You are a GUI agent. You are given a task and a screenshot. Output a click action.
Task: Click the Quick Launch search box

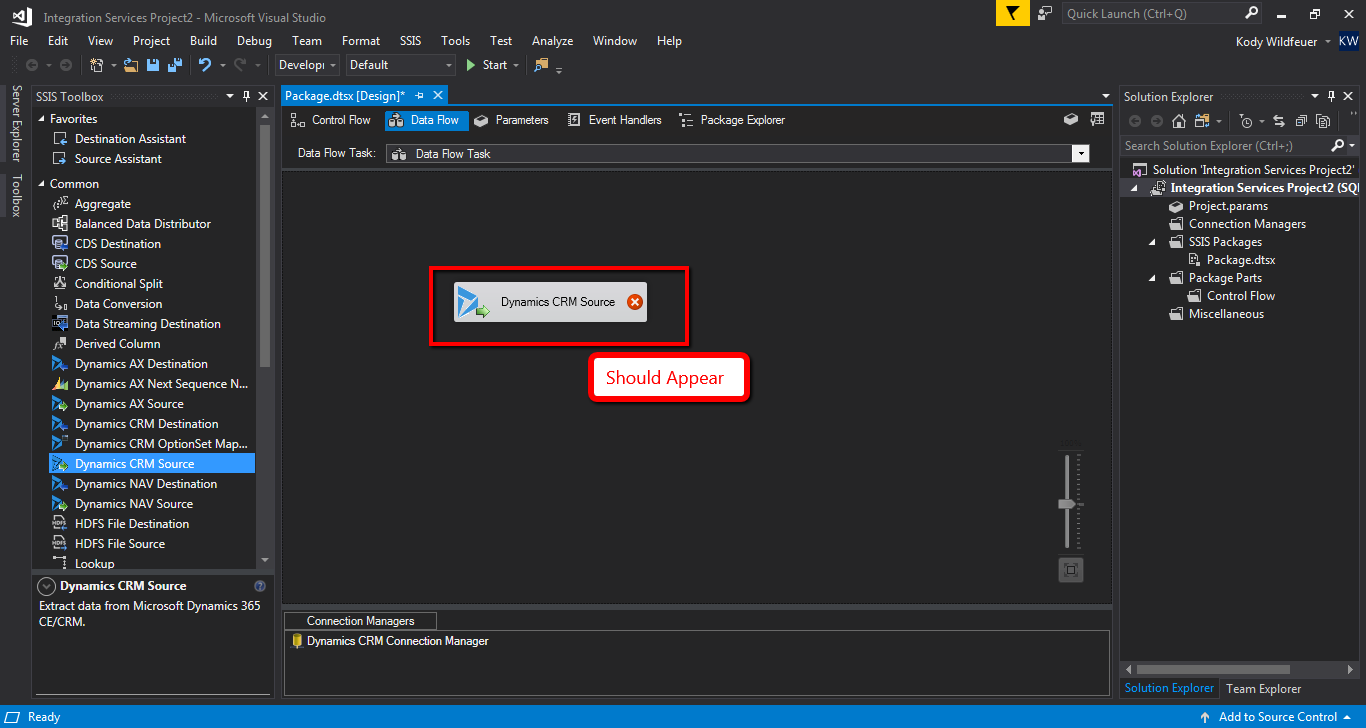[1153, 14]
